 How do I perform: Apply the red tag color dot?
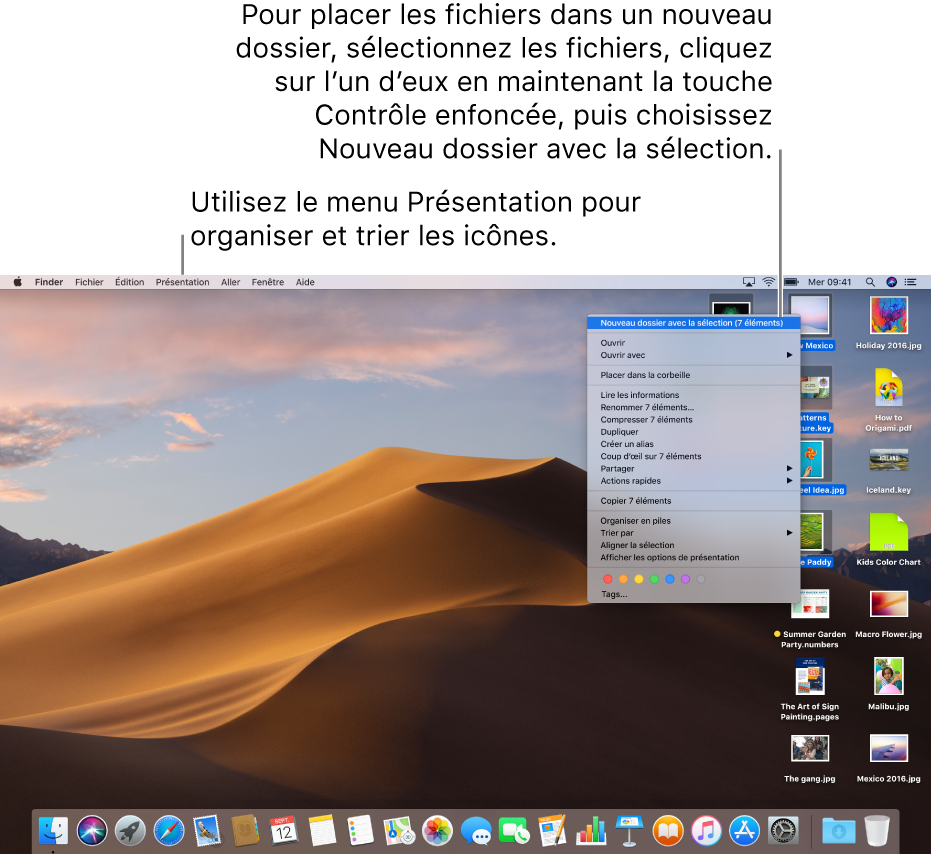coord(608,579)
